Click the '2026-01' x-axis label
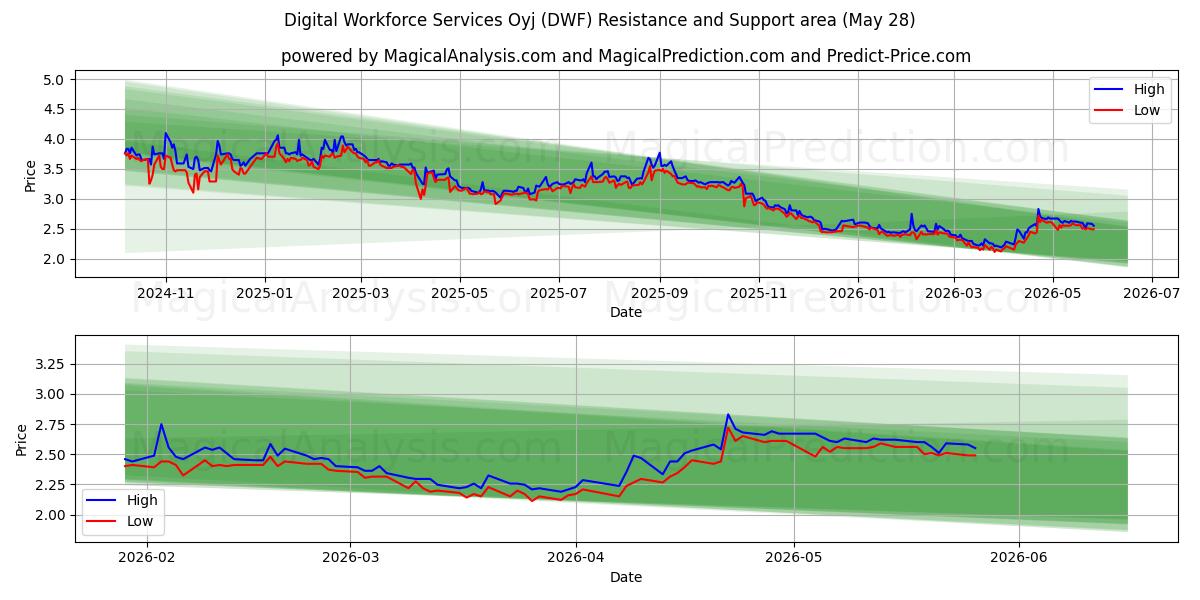 coord(858,294)
